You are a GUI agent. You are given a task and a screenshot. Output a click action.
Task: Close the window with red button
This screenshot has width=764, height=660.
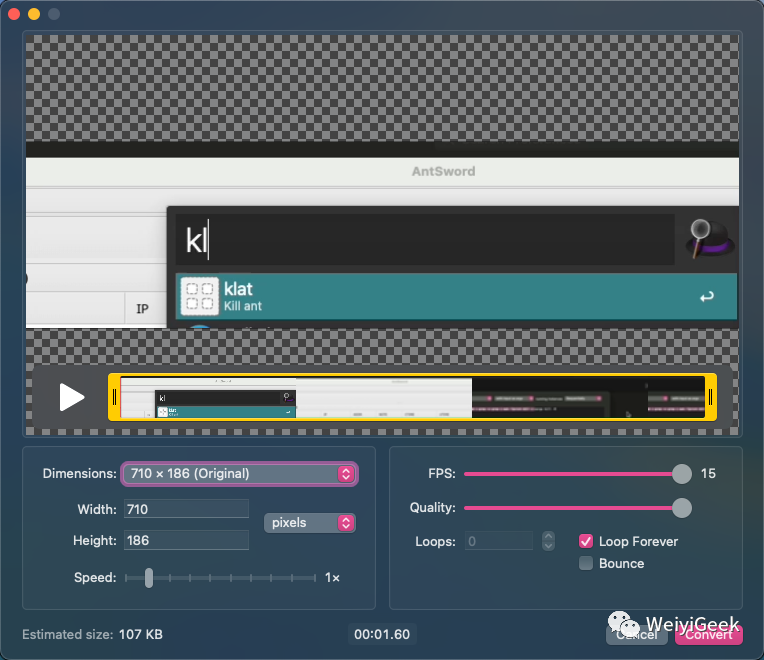(14, 14)
